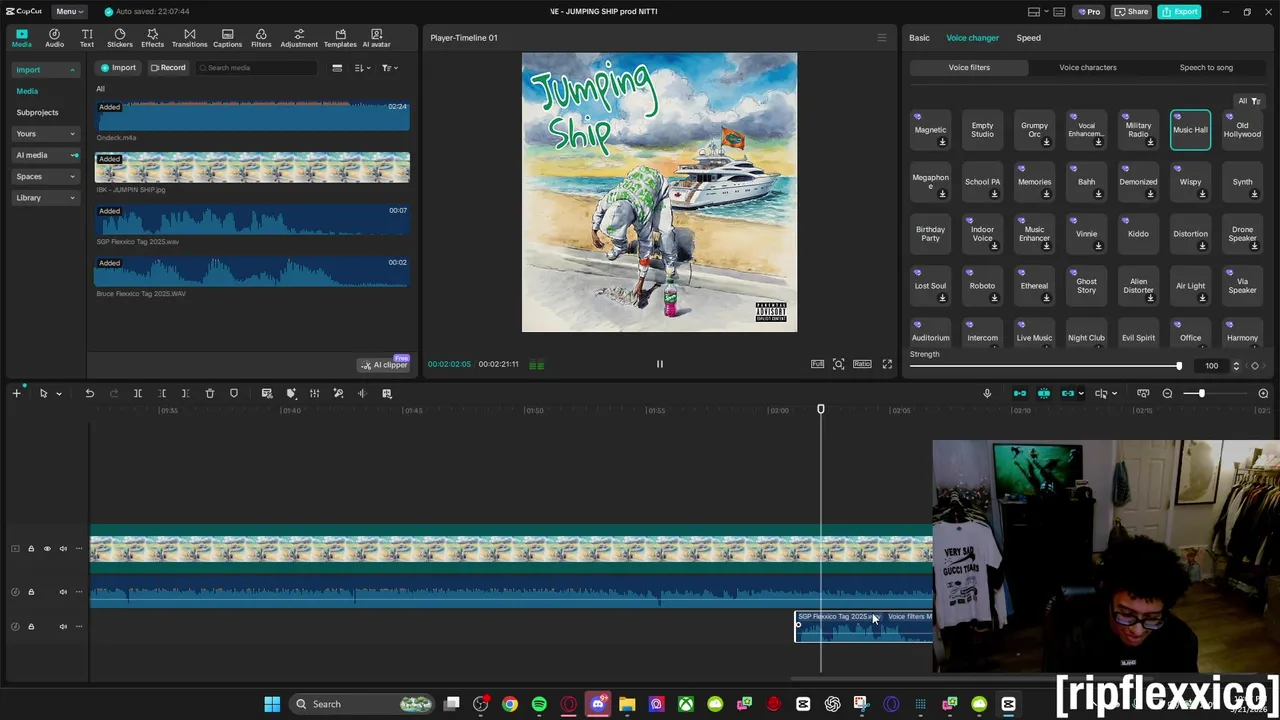This screenshot has height=720, width=1280.
Task: Open the Captions panel
Action: (227, 38)
